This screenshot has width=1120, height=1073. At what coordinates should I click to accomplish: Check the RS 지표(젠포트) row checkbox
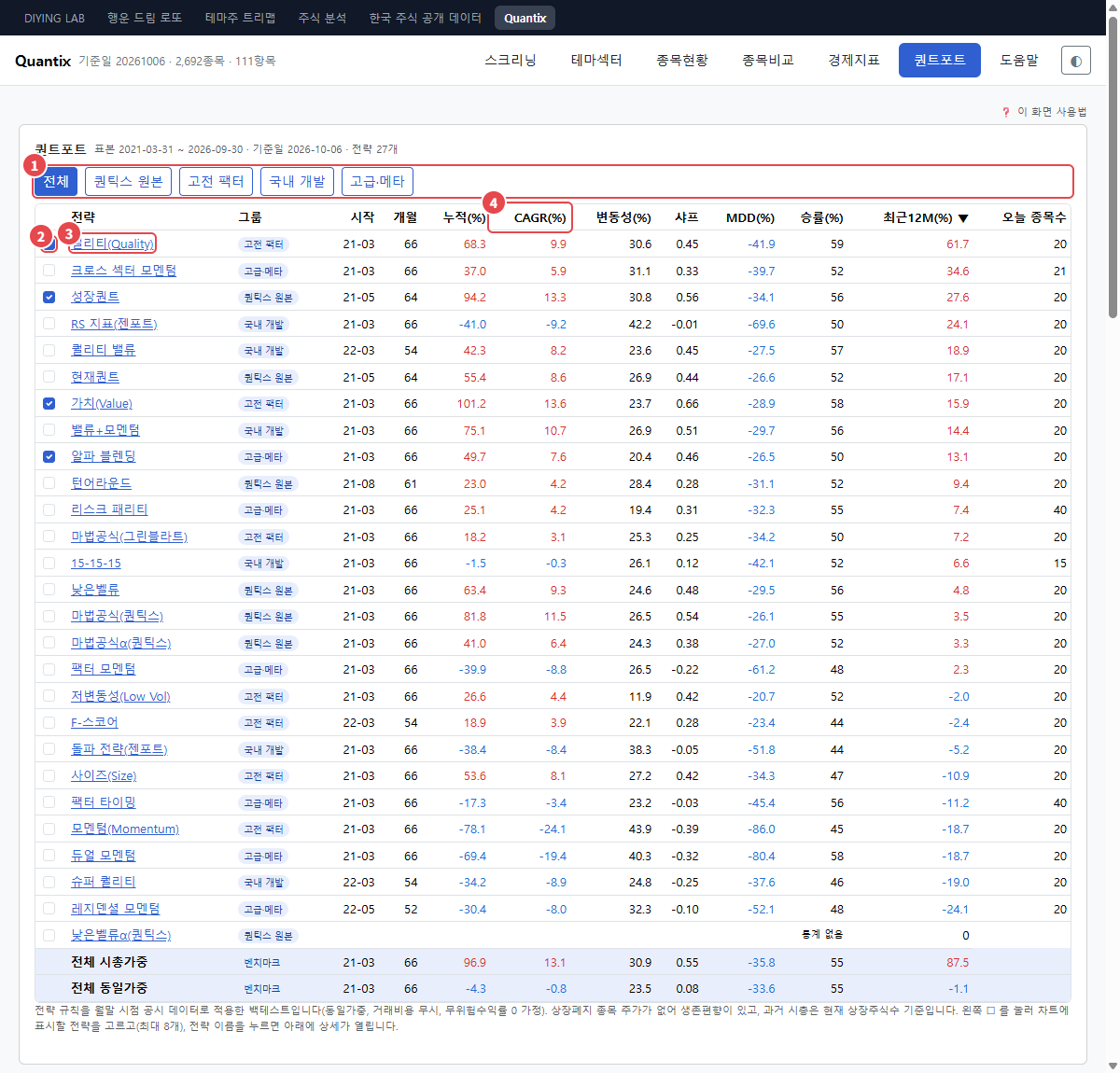coord(49,324)
